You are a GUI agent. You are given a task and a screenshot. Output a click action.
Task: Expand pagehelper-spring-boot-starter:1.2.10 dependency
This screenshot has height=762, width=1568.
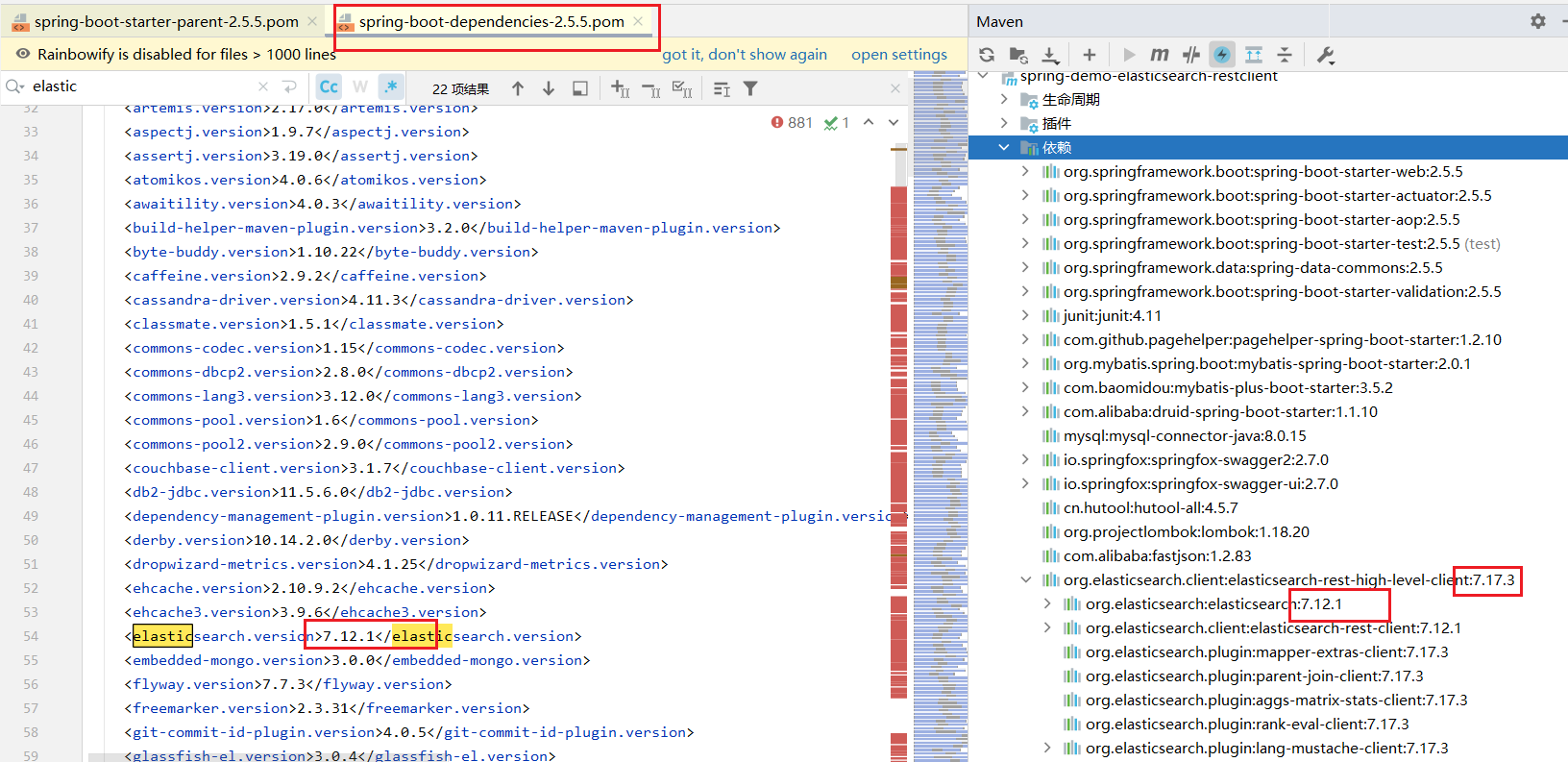[x=1025, y=339]
